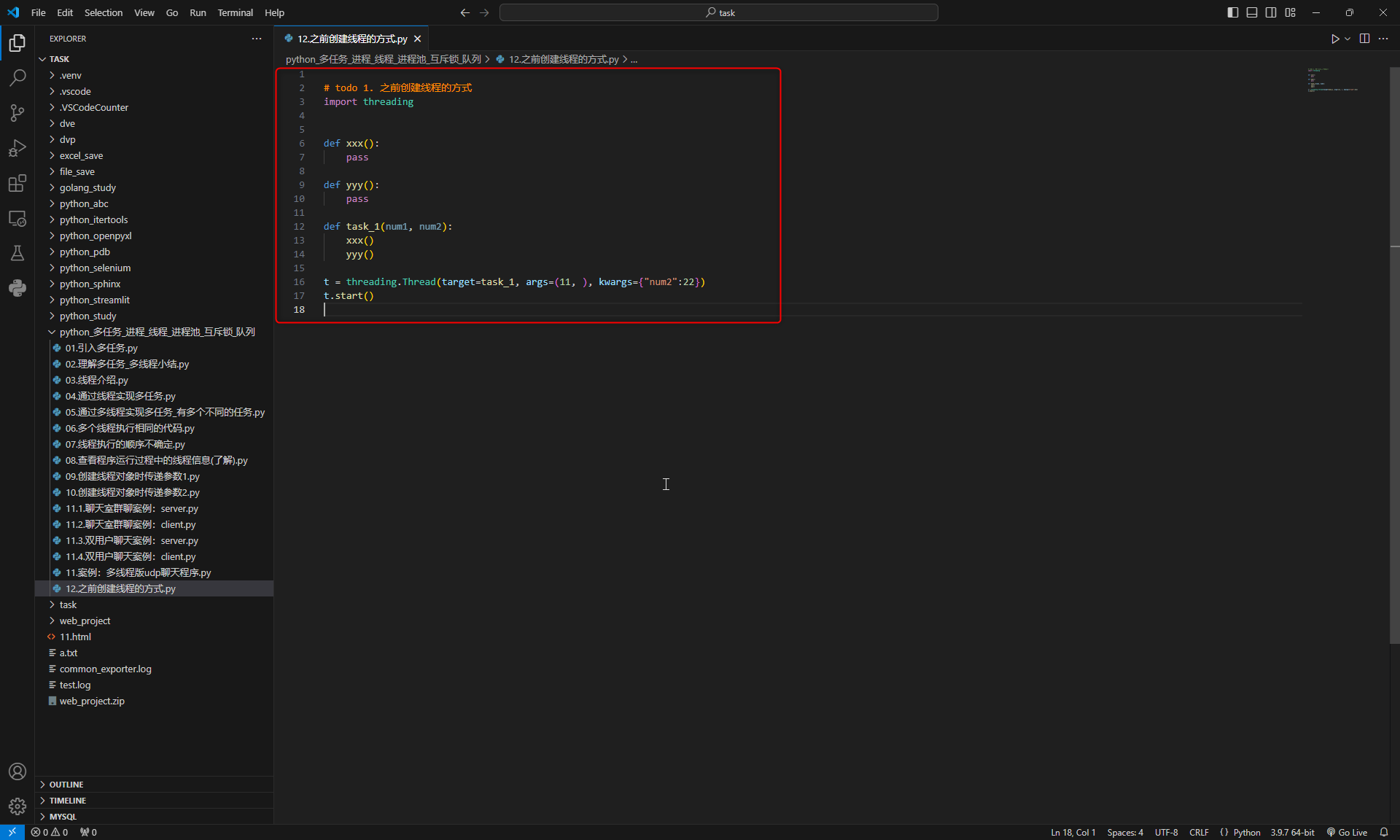This screenshot has height=840, width=1400.
Task: Click Go Live in status bar
Action: [1347, 832]
